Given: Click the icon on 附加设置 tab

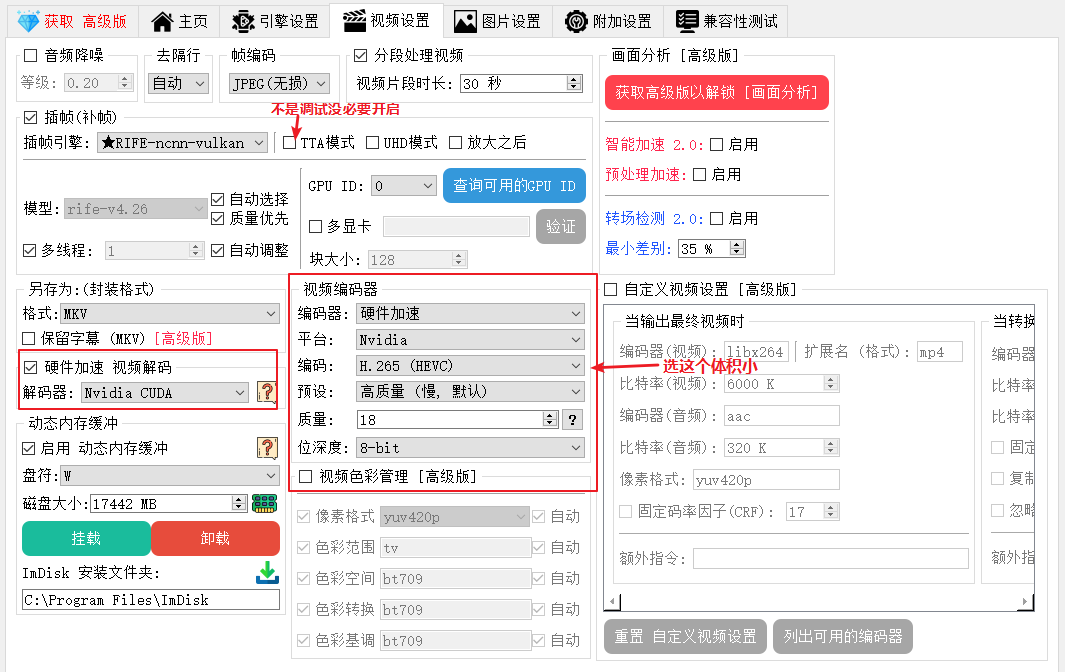Looking at the screenshot, I should pyautogui.click(x=576, y=21).
